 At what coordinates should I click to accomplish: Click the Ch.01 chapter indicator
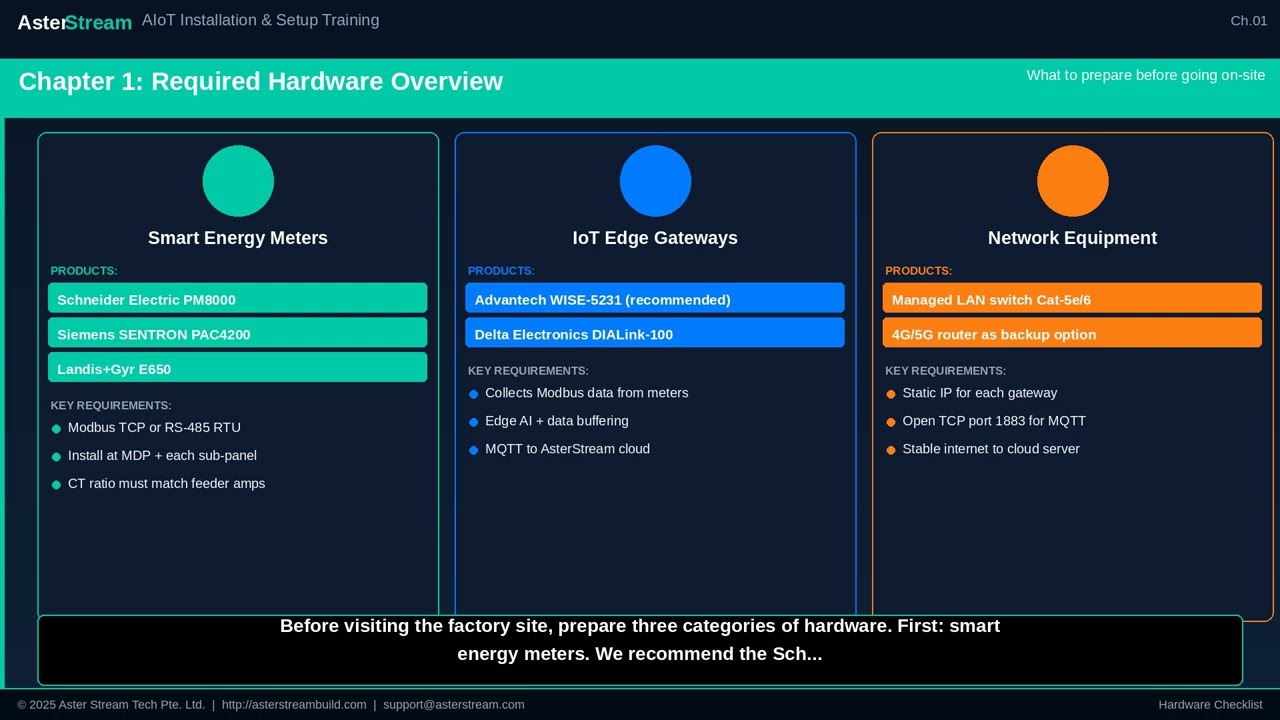click(x=1249, y=21)
